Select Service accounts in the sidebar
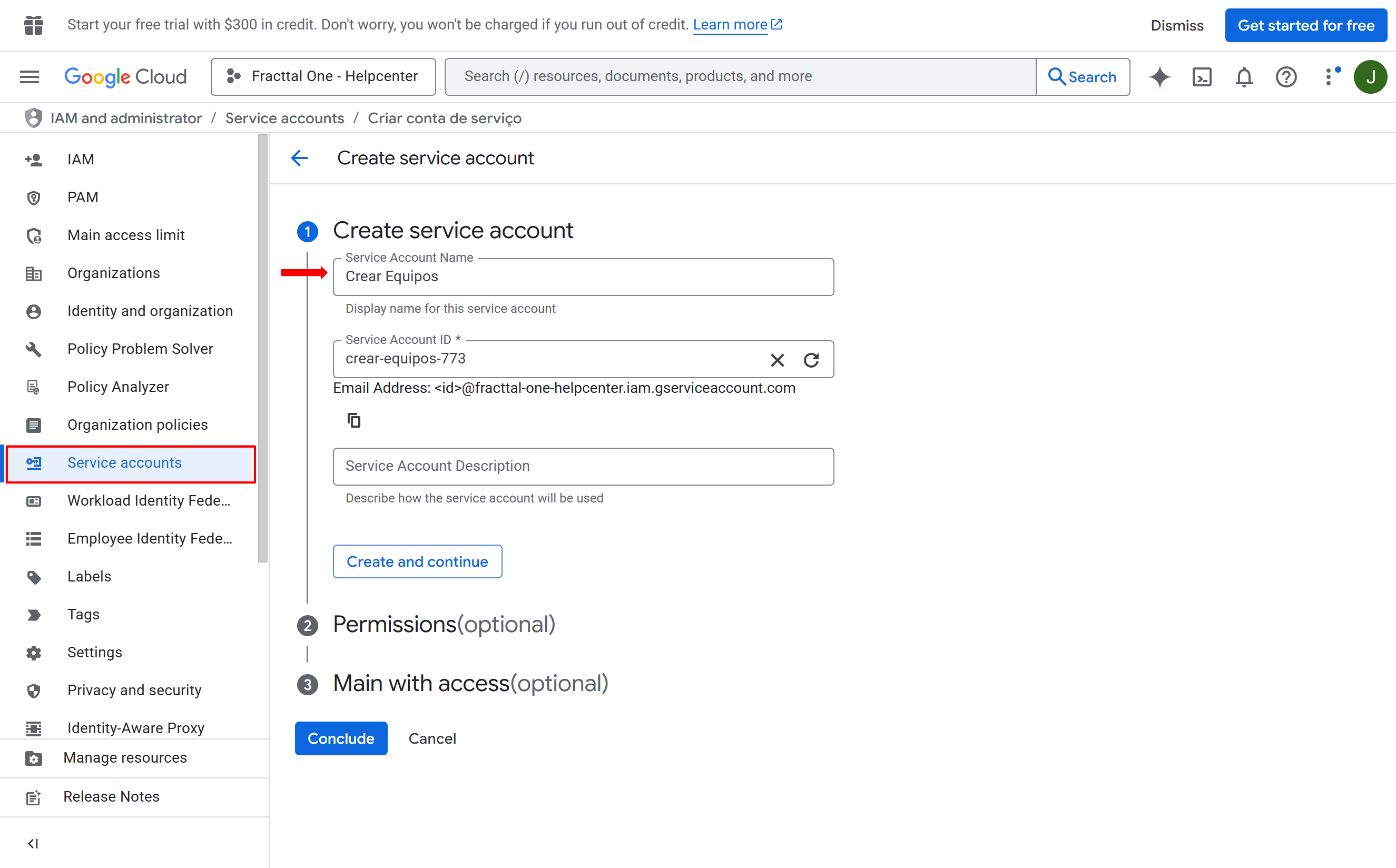 coord(124,462)
